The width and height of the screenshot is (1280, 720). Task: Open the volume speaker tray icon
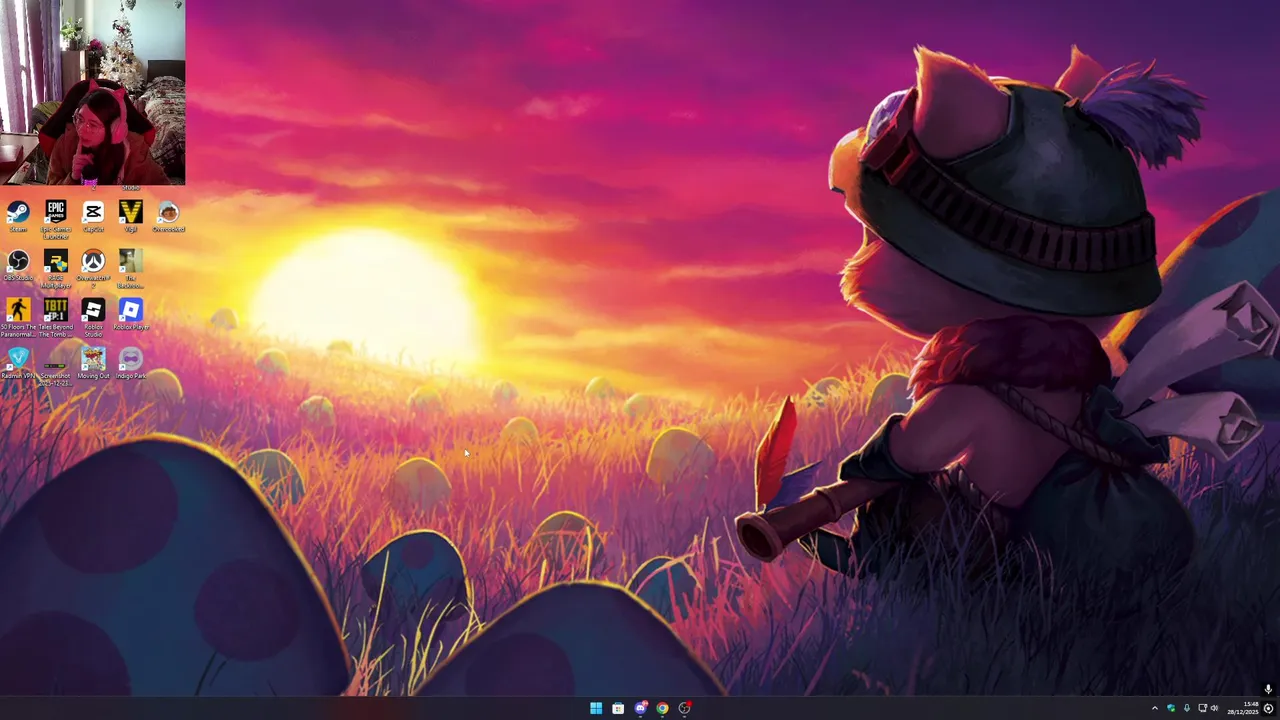1215,708
